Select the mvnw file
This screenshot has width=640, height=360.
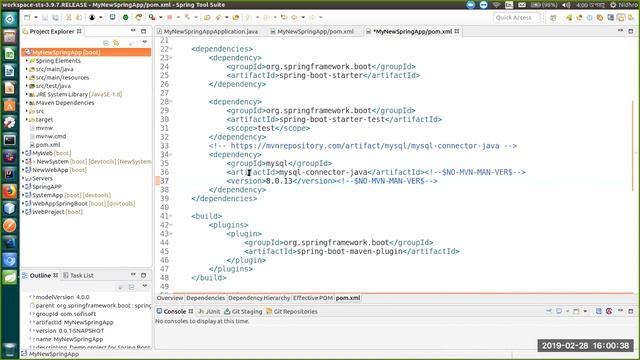click(44, 128)
